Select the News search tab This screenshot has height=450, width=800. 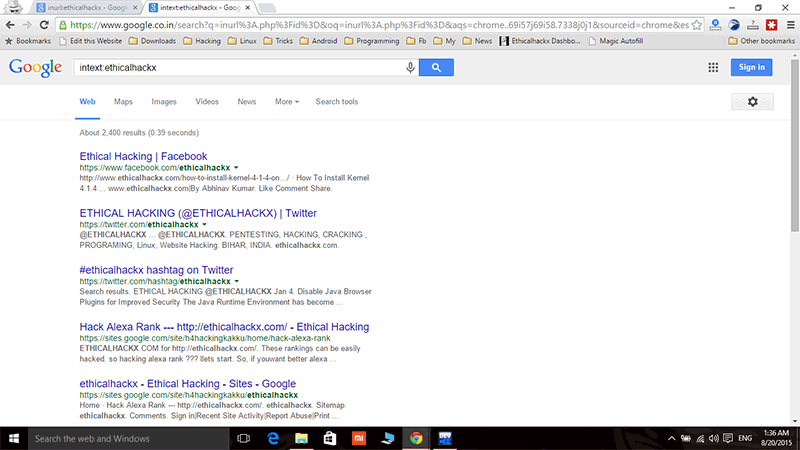[x=246, y=102]
